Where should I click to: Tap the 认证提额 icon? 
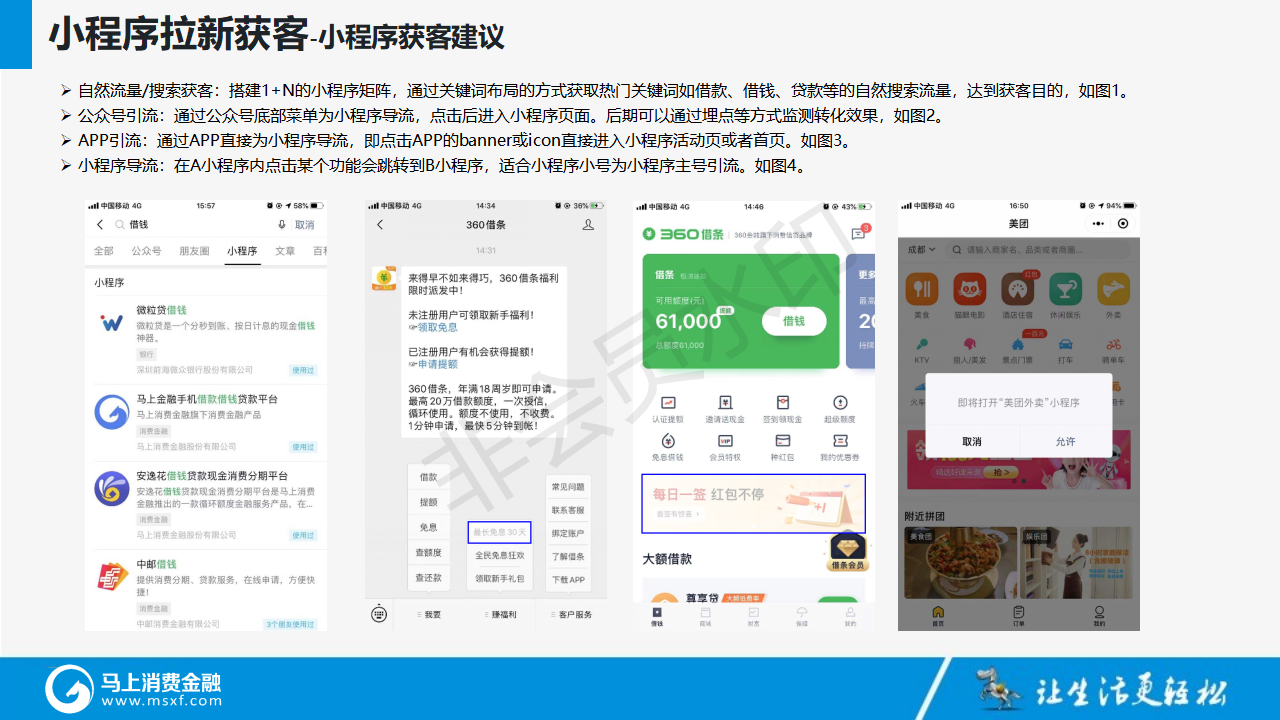tap(667, 409)
